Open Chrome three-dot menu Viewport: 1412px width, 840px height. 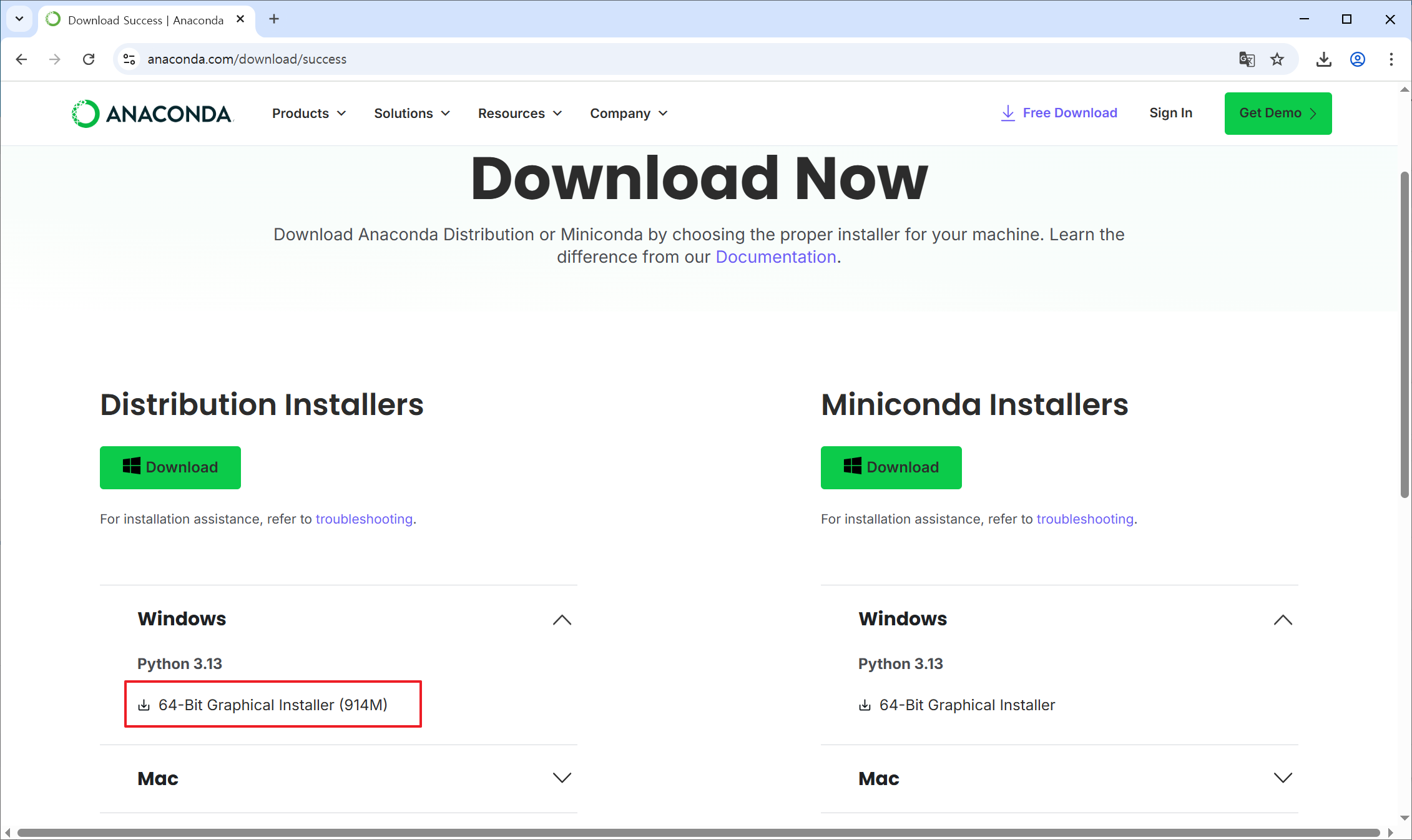1391,59
